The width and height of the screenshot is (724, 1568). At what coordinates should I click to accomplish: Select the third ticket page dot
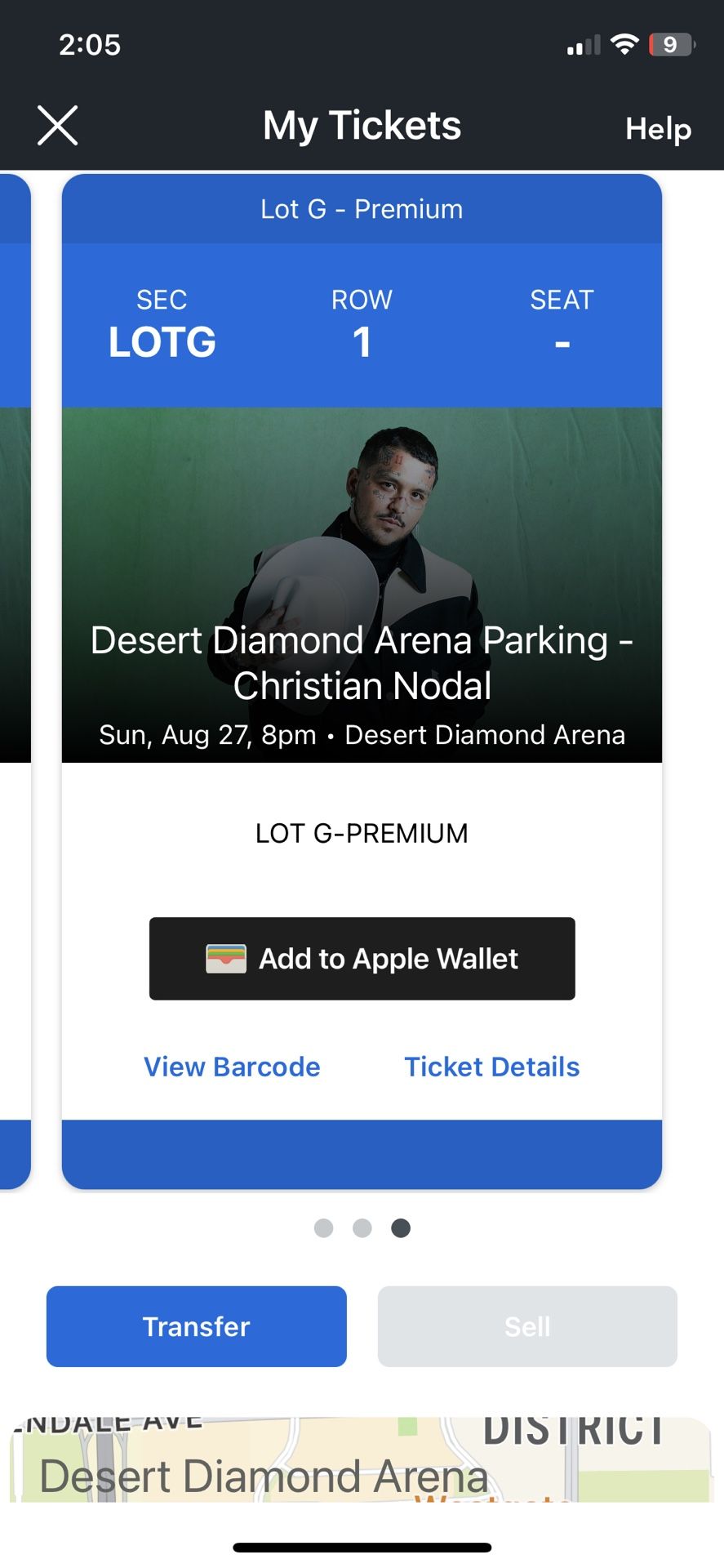point(401,1228)
